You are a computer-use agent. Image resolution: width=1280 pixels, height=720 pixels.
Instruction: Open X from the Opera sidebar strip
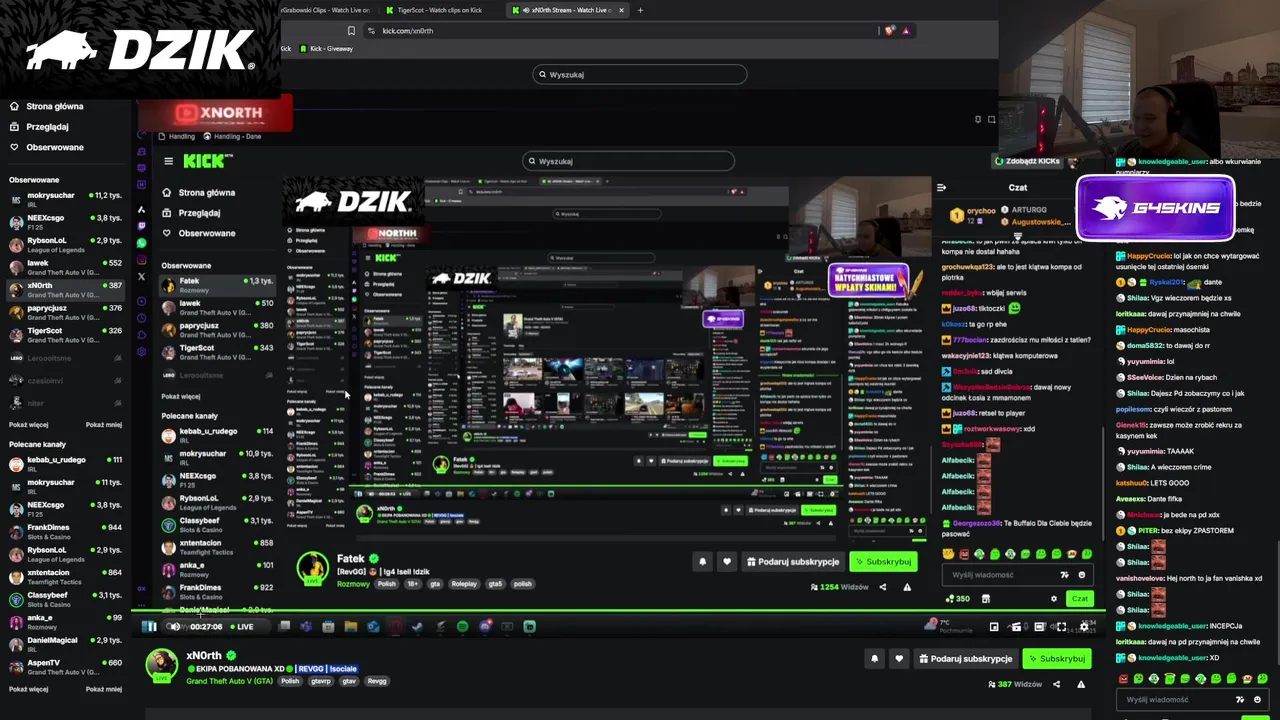(141, 277)
